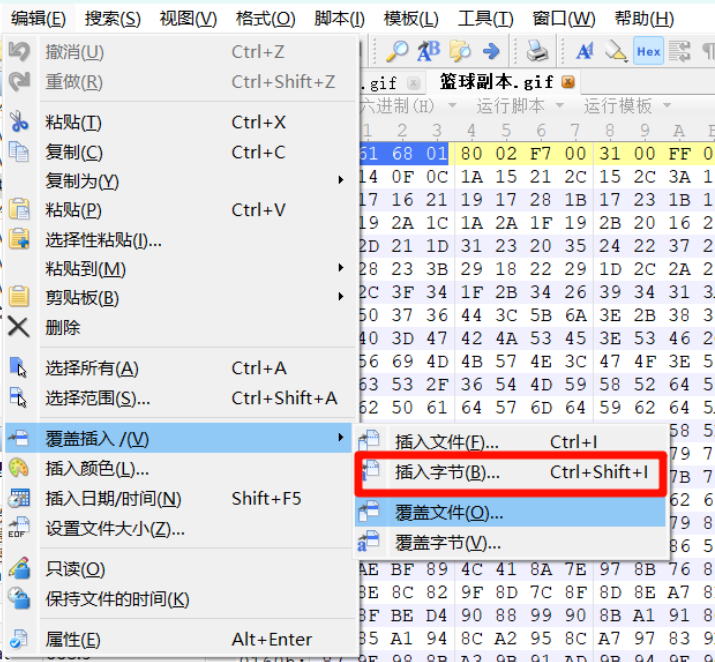This screenshot has width=715, height=662.
Task: Choose 插入日期/时间(N) entry
Action: [x=180, y=498]
